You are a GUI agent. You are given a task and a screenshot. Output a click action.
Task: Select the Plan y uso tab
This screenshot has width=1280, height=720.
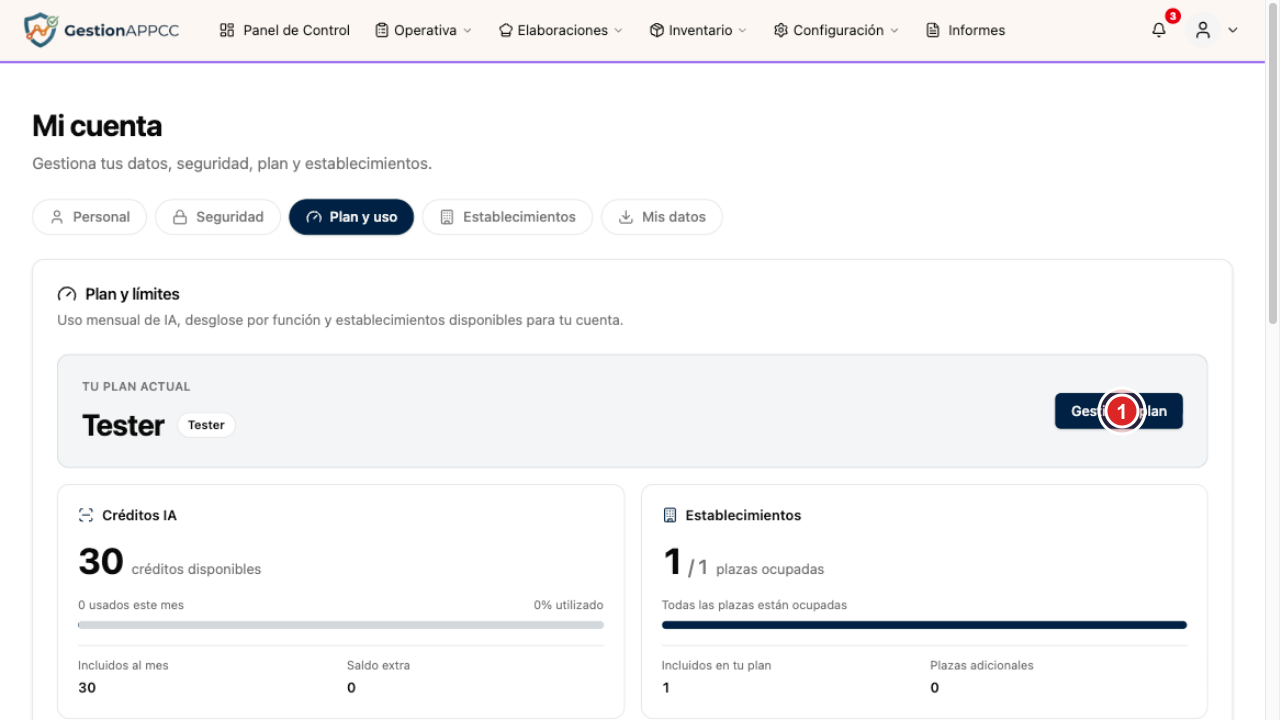[x=351, y=217]
